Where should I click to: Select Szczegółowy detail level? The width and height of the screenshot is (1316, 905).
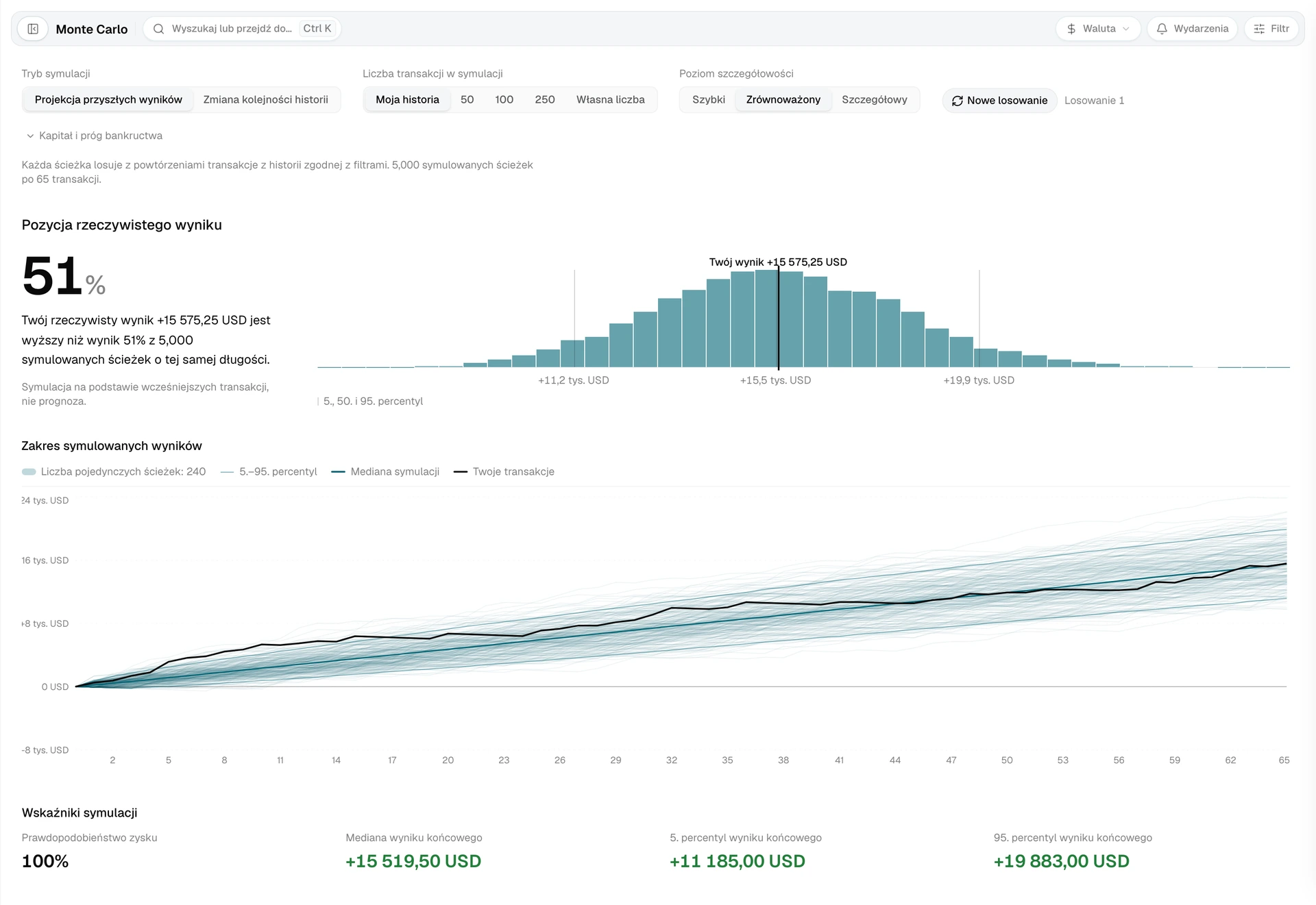tap(874, 99)
